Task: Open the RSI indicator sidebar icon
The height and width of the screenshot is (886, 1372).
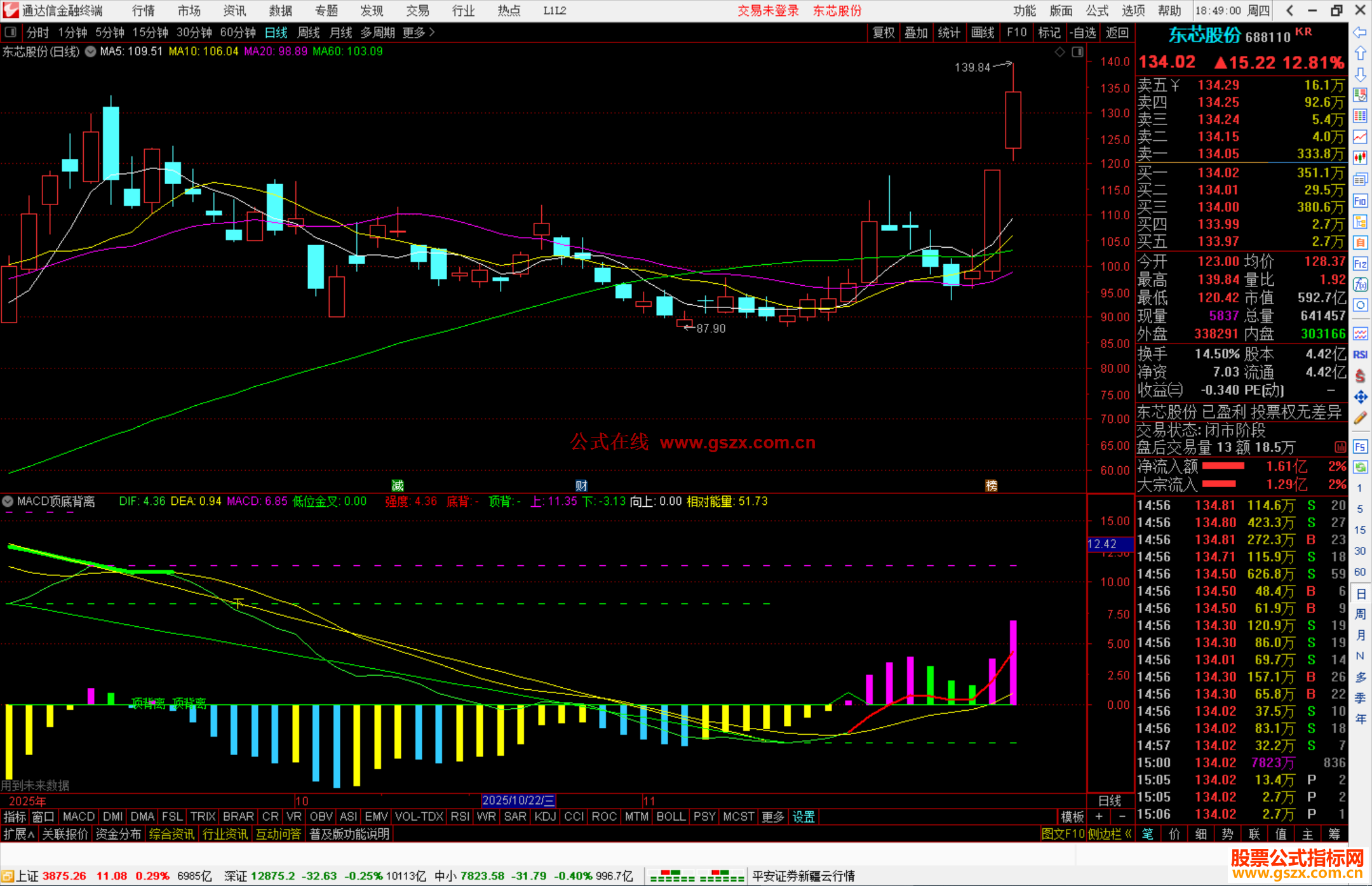Action: pyautogui.click(x=1360, y=354)
